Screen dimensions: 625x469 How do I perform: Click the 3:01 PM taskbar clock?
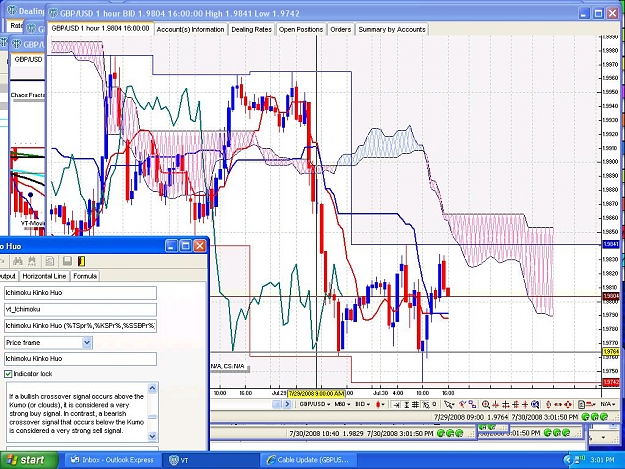602,460
